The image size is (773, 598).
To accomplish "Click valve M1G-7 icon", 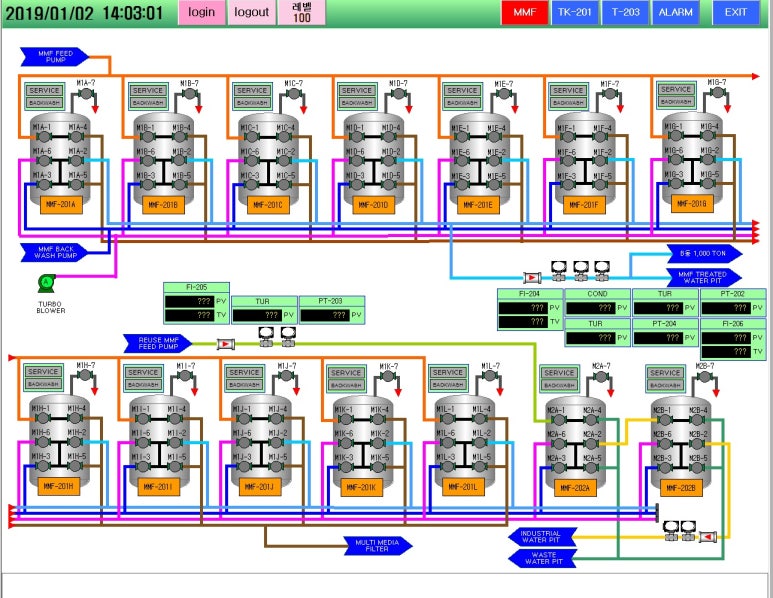I will click(717, 93).
